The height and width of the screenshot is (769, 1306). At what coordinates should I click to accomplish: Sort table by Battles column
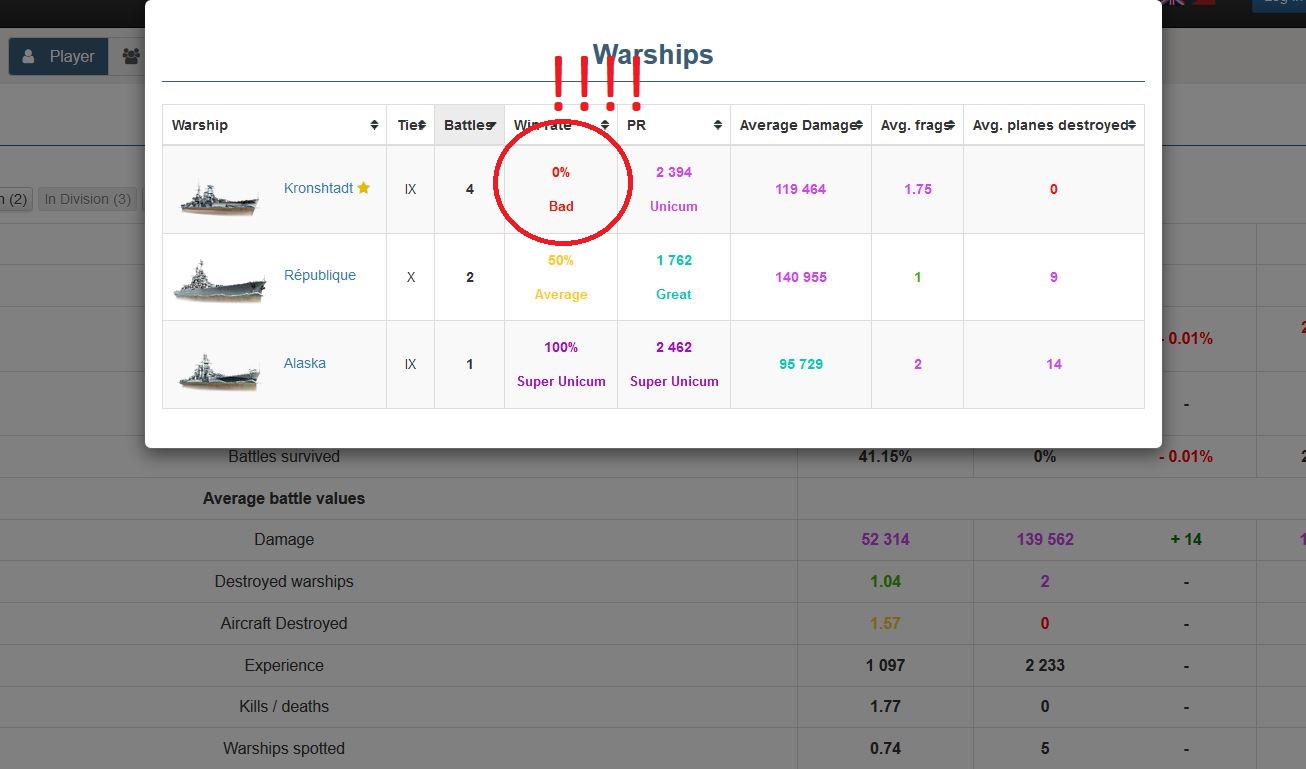(x=469, y=125)
